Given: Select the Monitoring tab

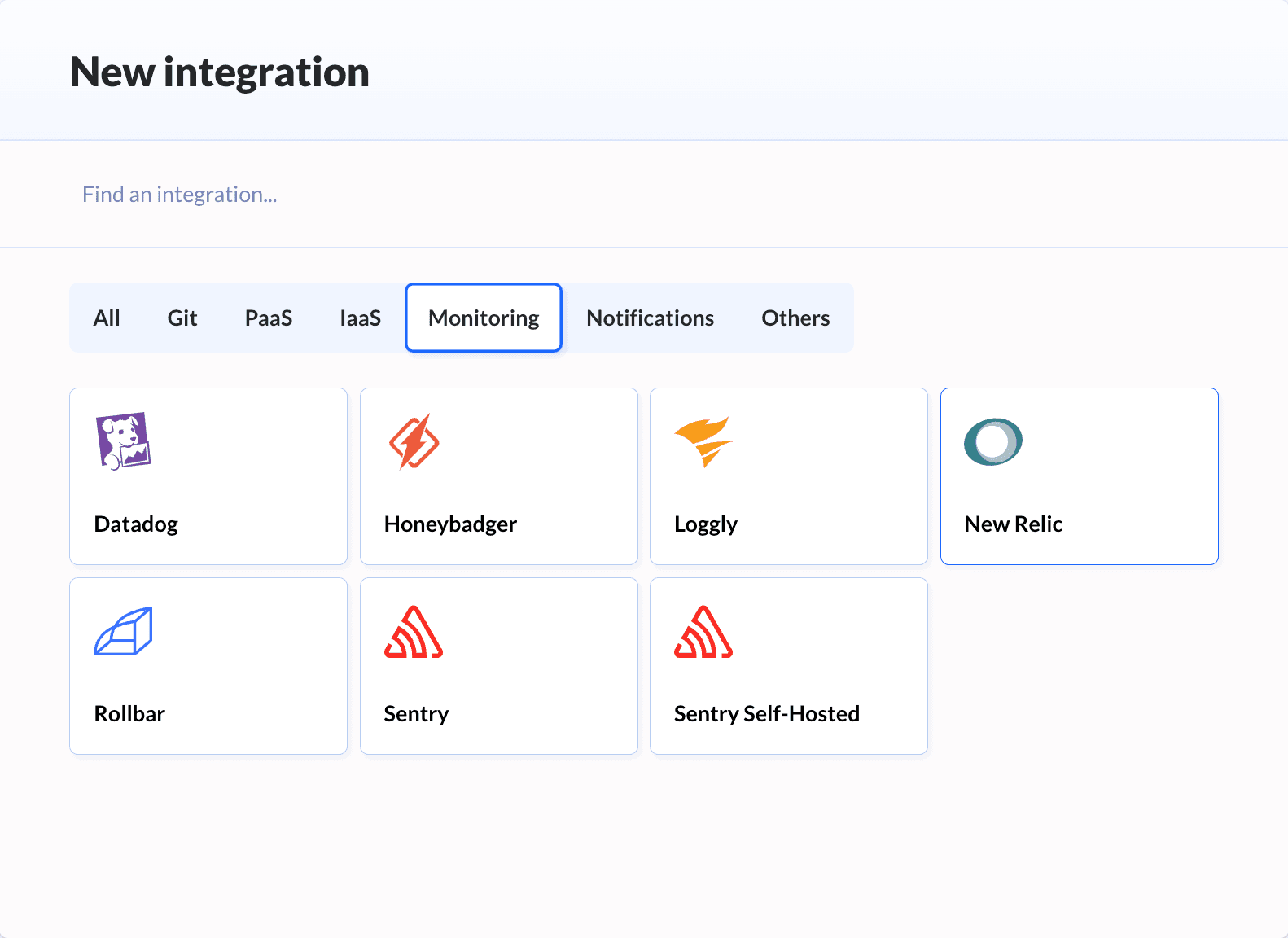Looking at the screenshot, I should pyautogui.click(x=484, y=318).
